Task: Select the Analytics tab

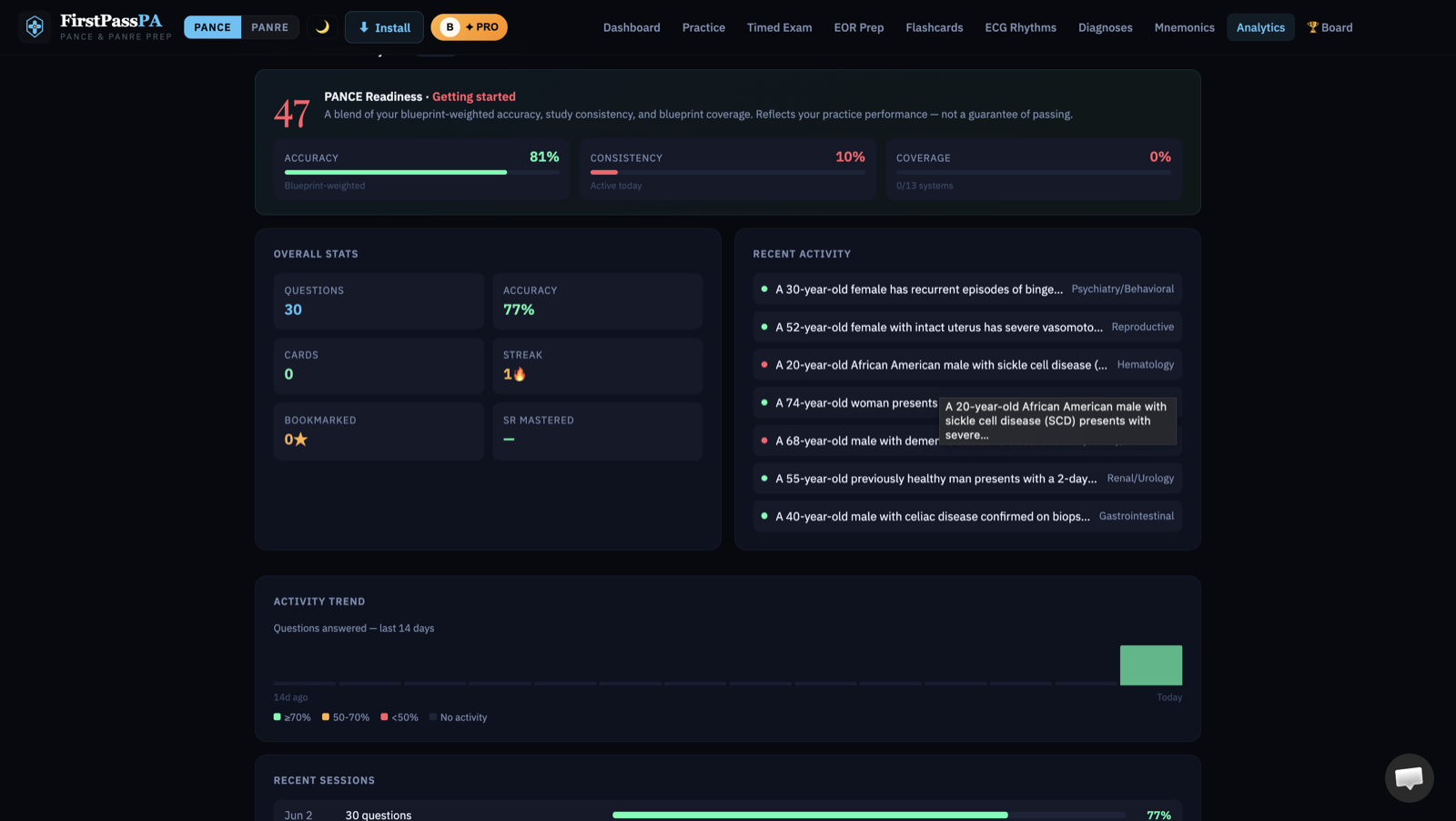Action: point(1260,27)
